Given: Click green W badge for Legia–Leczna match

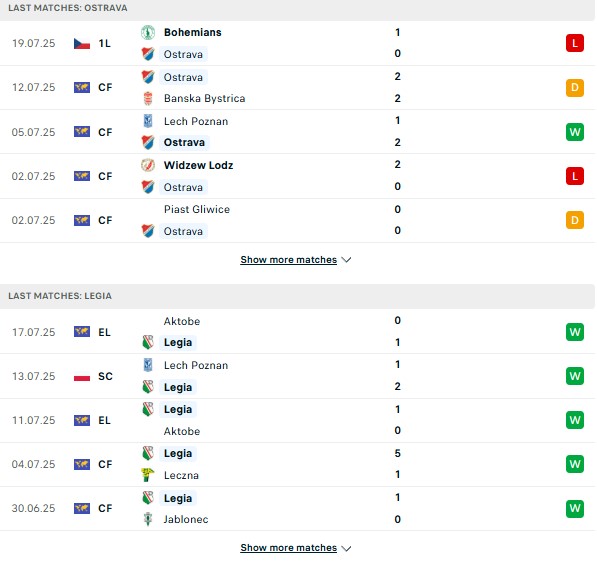Looking at the screenshot, I should pyautogui.click(x=575, y=464).
